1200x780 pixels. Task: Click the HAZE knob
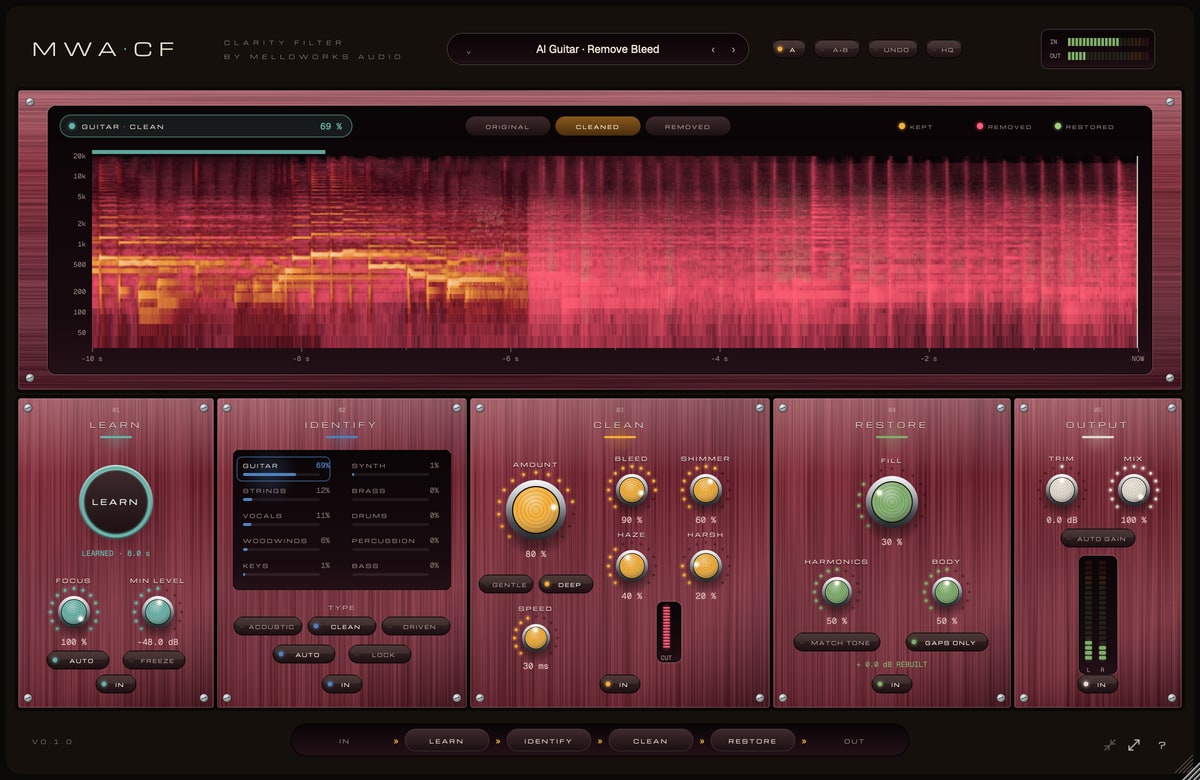click(630, 565)
